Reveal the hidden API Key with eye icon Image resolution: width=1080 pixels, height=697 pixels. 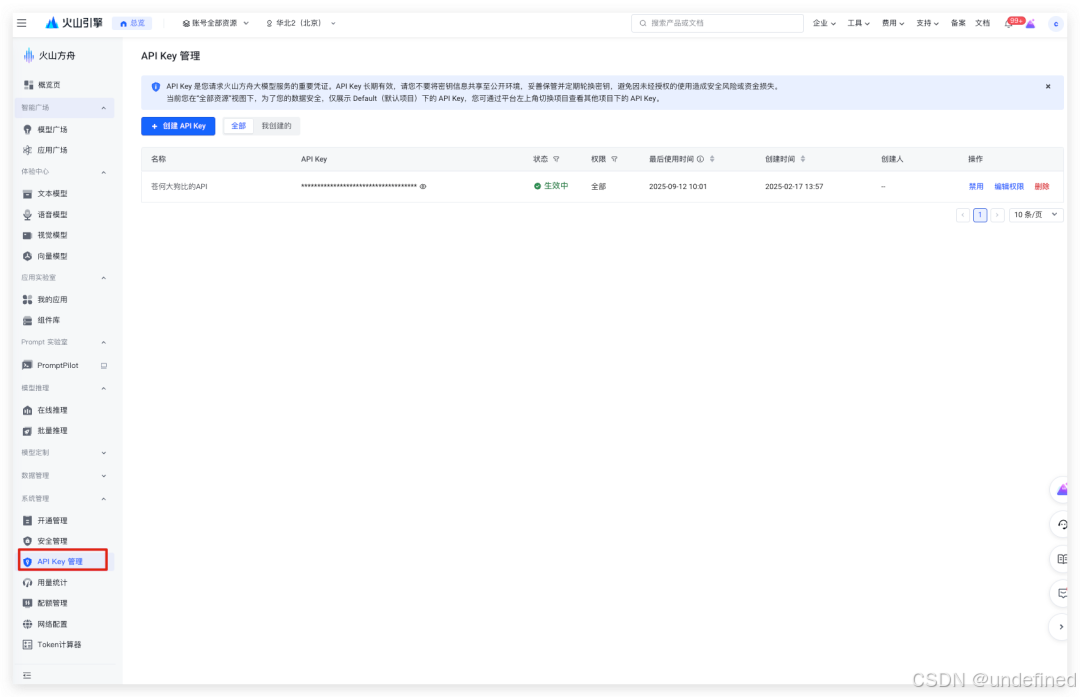pos(423,187)
